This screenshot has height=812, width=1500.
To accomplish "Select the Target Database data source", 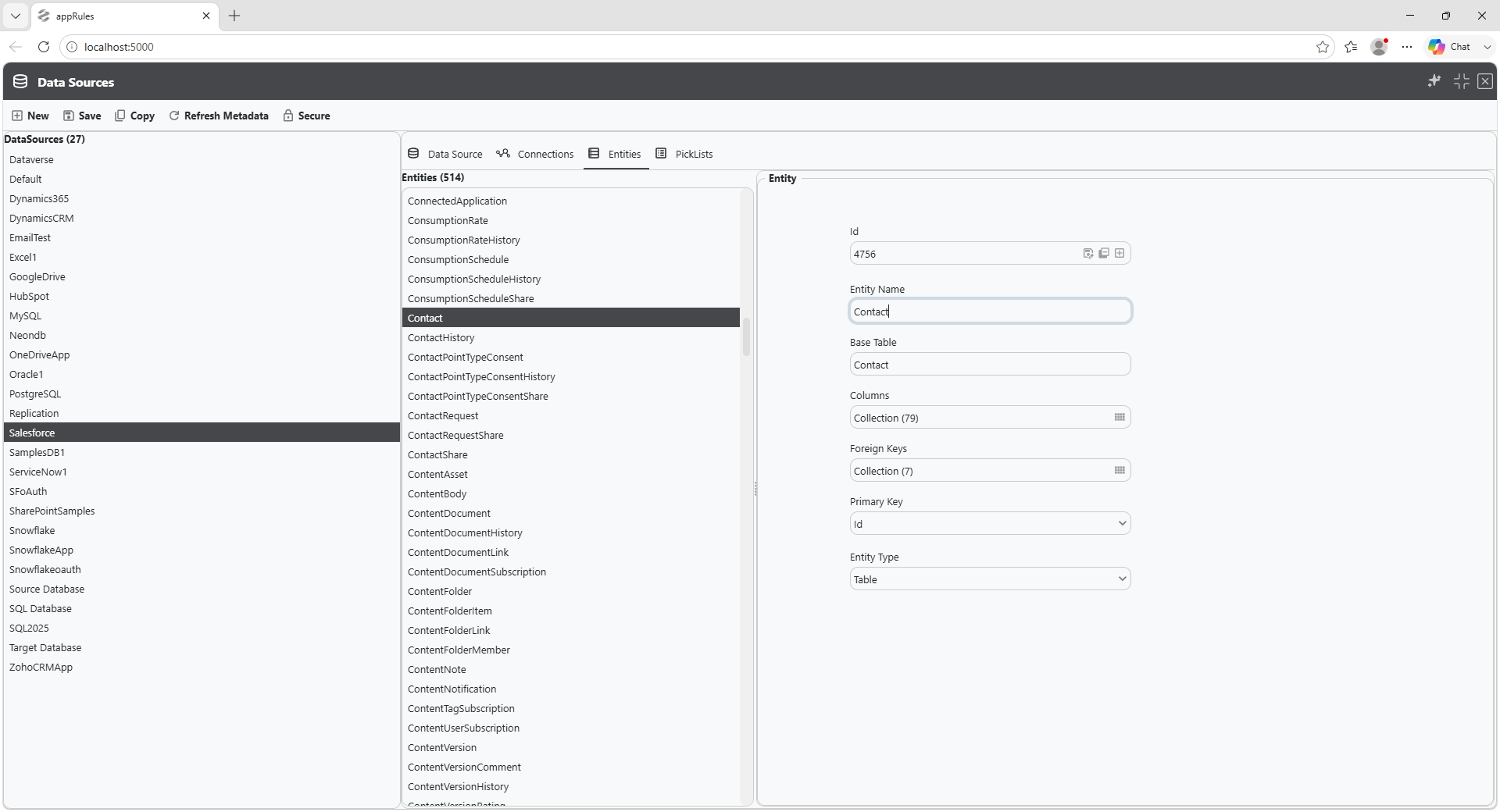I will pyautogui.click(x=202, y=647).
